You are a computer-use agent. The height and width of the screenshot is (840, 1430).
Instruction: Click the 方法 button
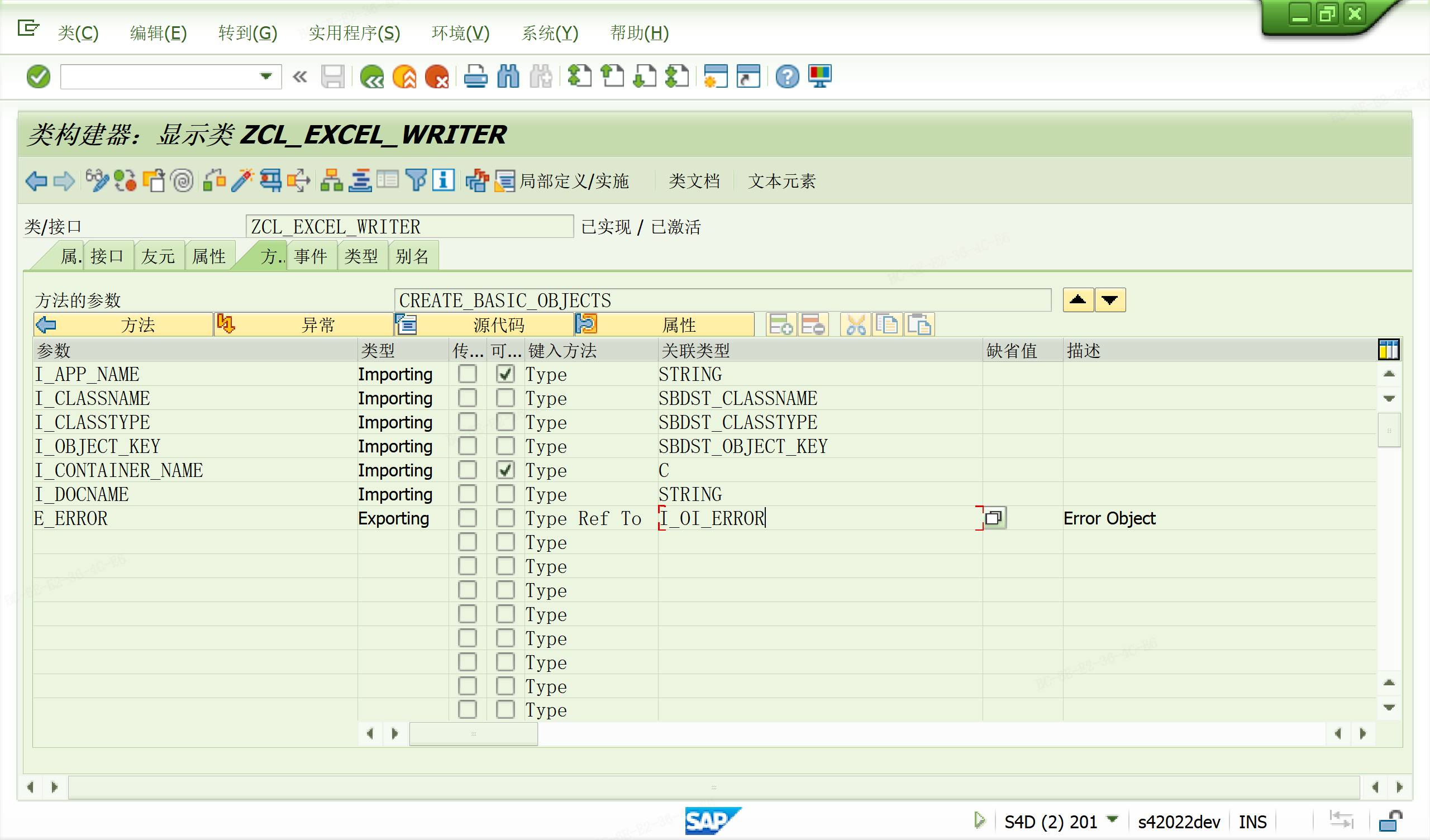123,325
